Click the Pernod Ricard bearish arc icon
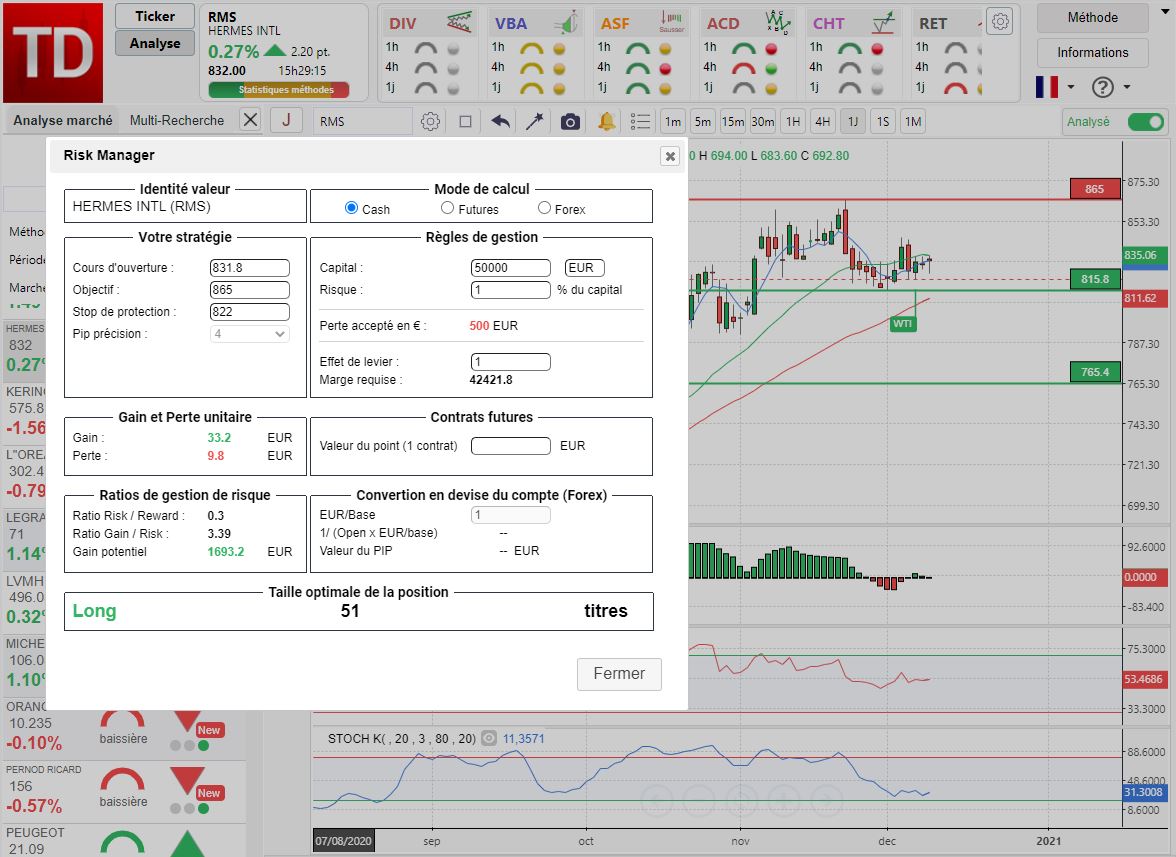Viewport: 1176px width, 857px height. coord(122,780)
